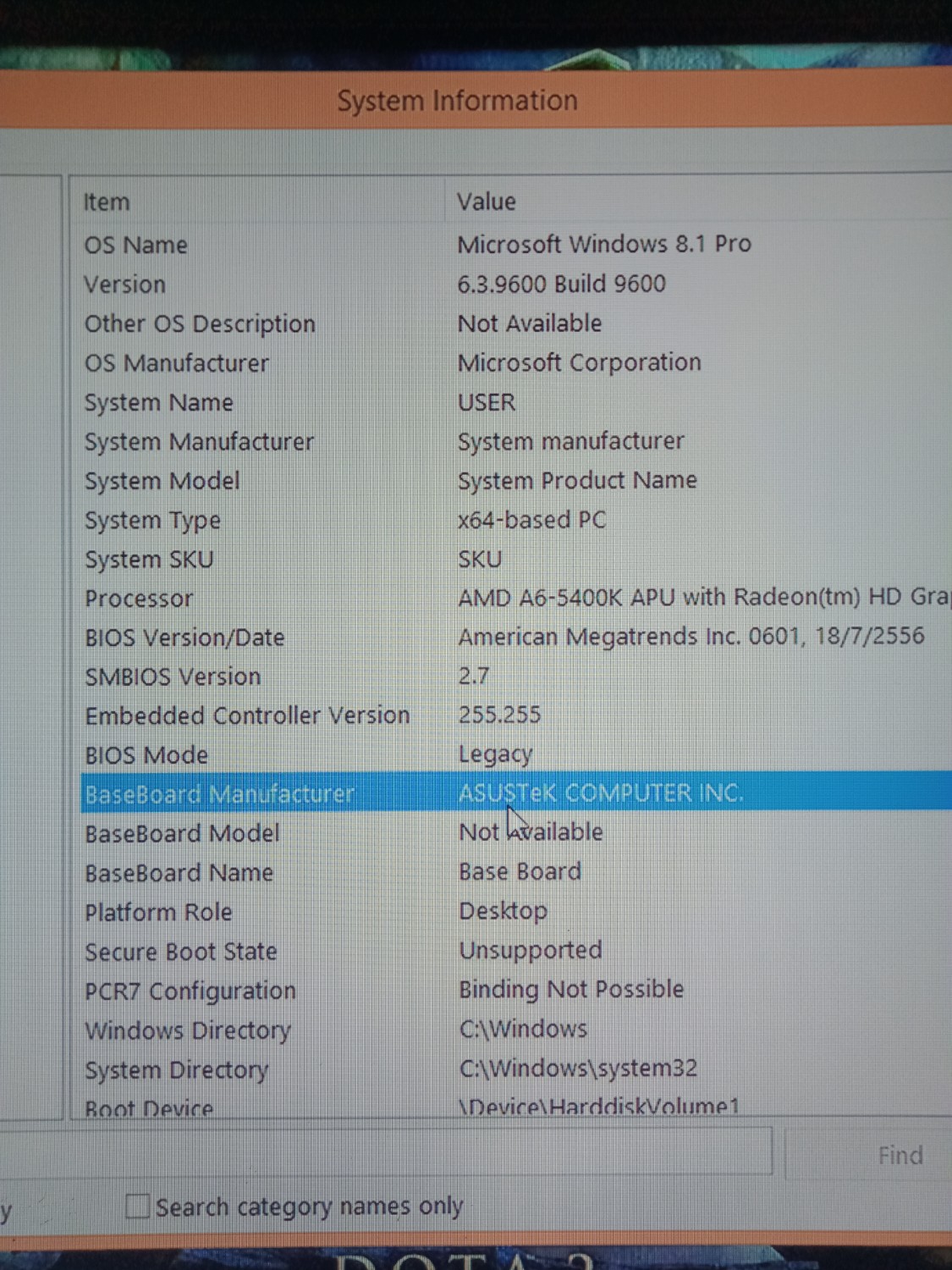The image size is (952, 1270).
Task: Select the System Manufacturer row
Action: tap(515, 441)
